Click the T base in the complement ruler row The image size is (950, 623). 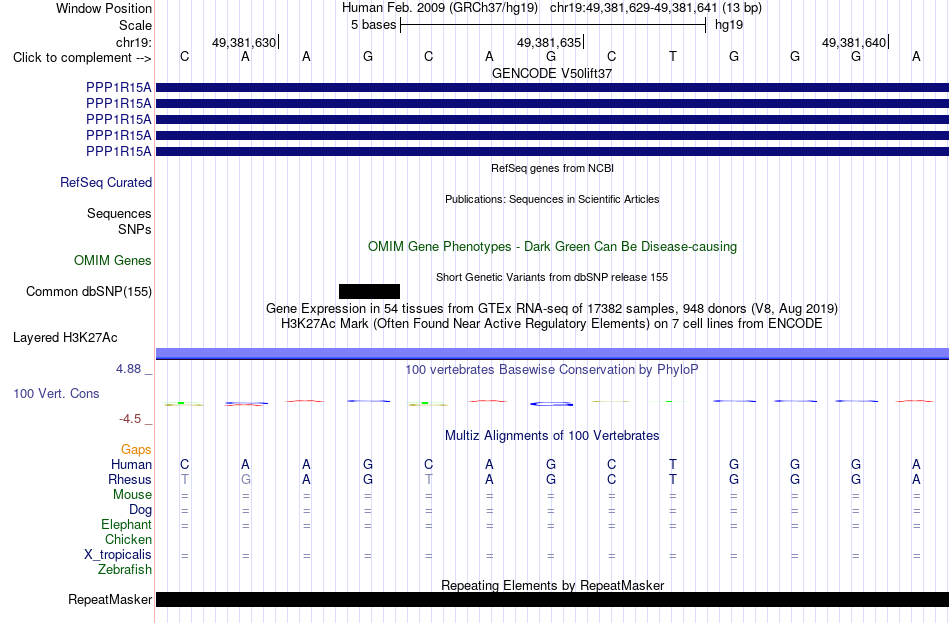pos(673,56)
